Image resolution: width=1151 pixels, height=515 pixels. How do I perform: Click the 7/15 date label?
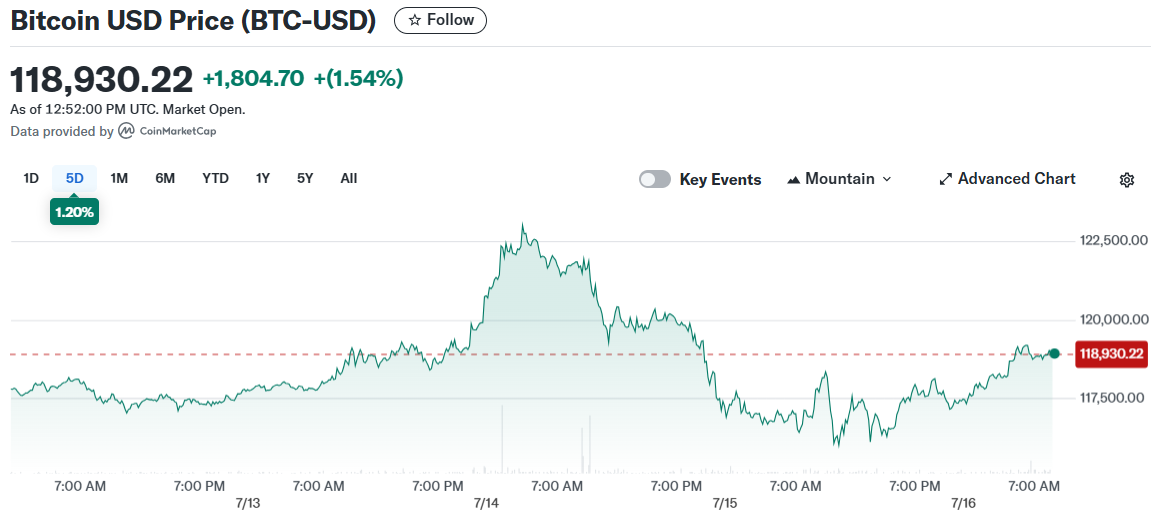click(725, 503)
